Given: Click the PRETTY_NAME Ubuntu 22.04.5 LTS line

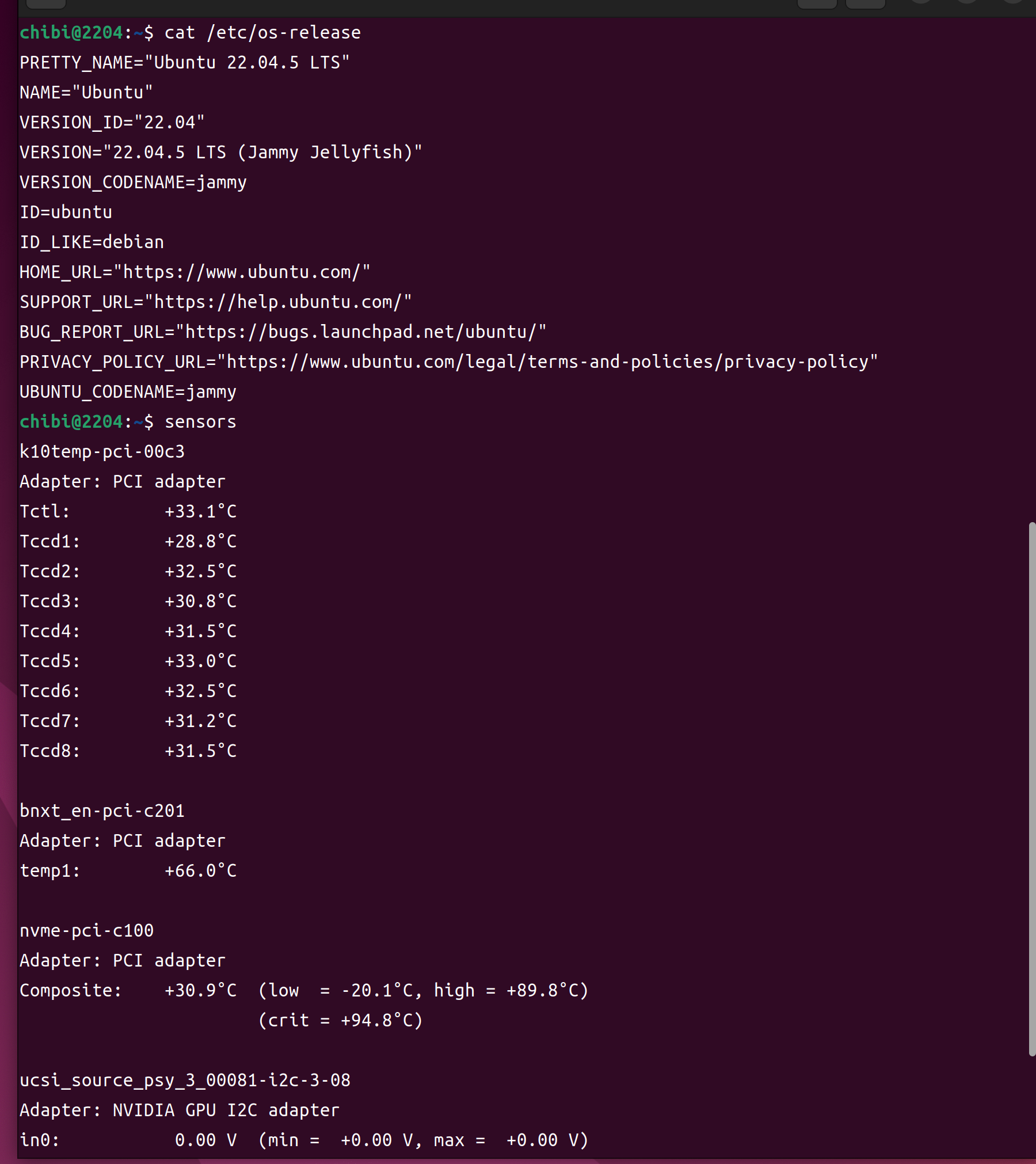Looking at the screenshot, I should tap(184, 62).
